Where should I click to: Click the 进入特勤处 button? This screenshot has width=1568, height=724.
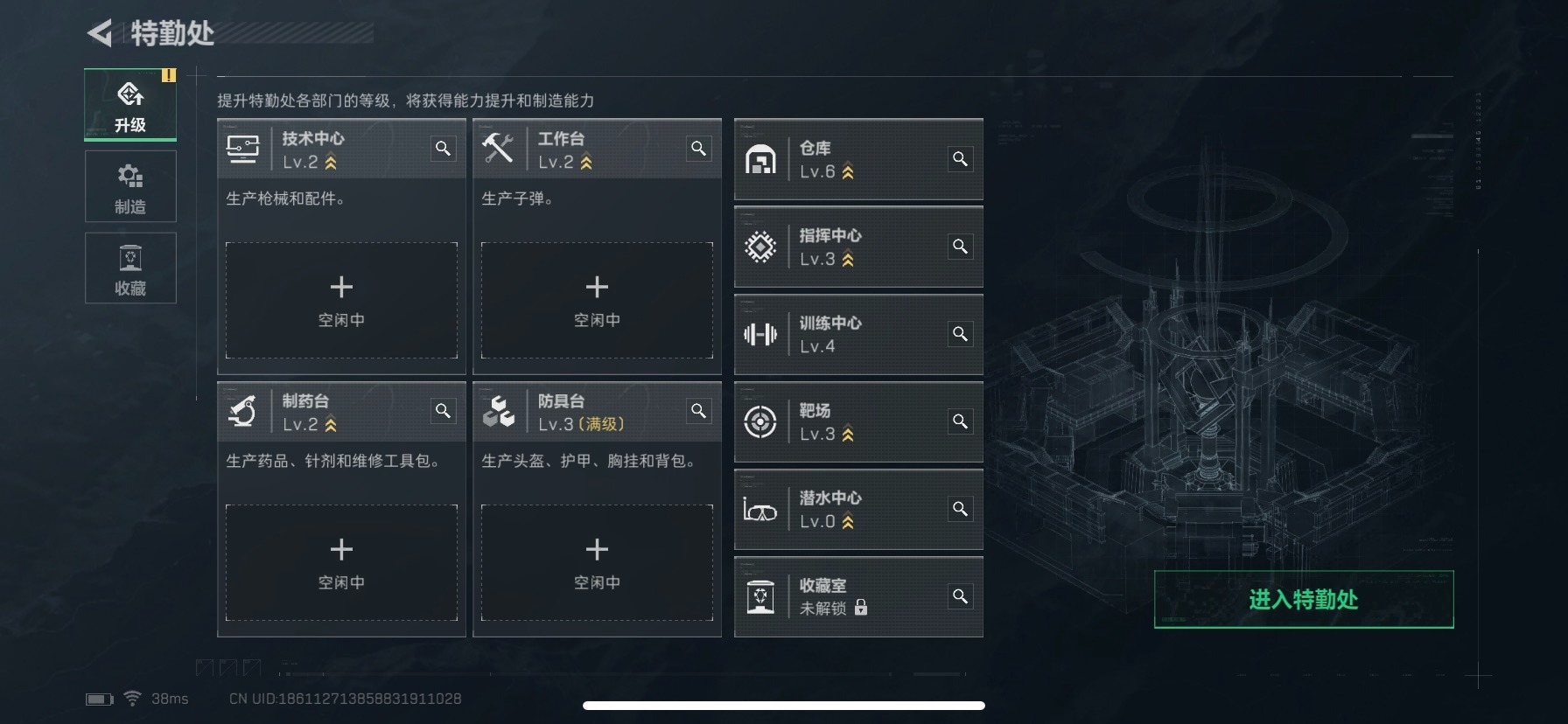tap(1304, 600)
